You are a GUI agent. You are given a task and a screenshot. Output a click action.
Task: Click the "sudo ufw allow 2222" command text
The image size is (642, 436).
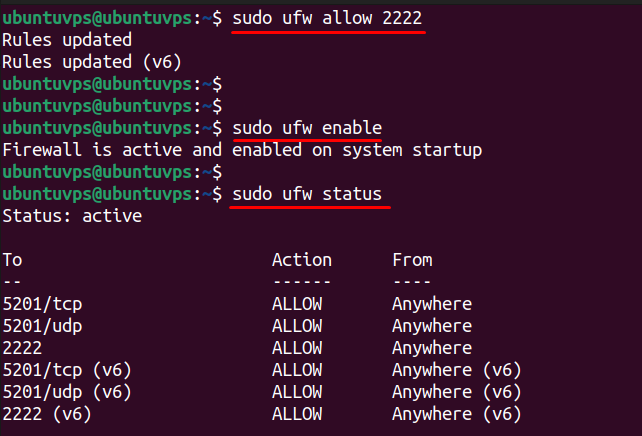(x=327, y=18)
